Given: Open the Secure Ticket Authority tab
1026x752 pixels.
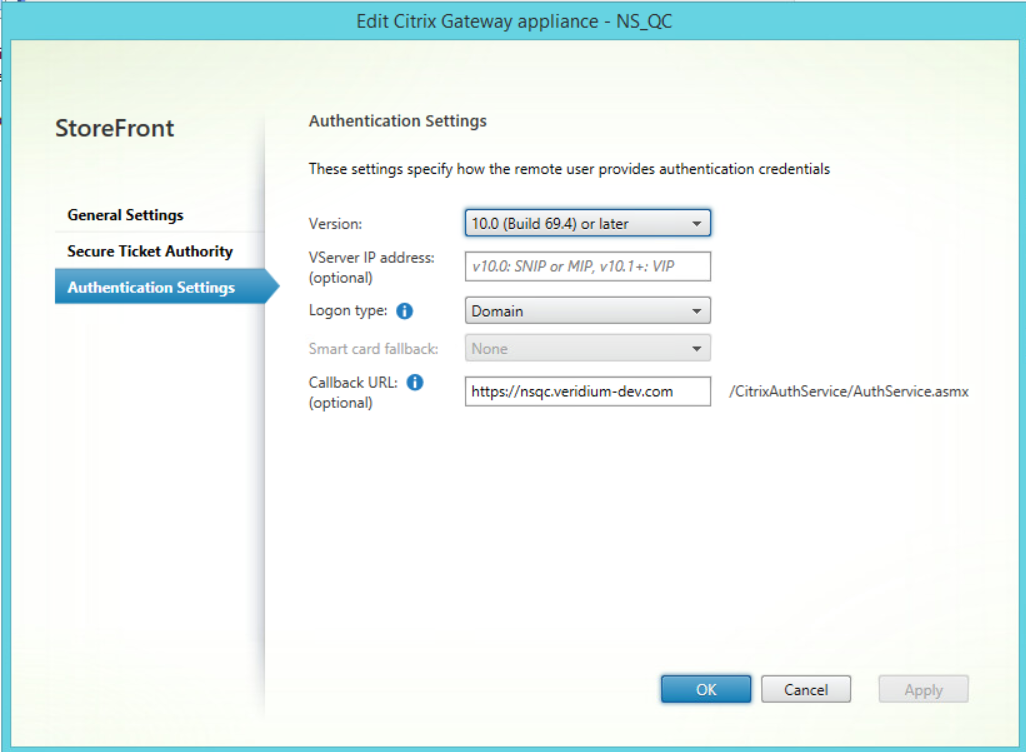Looking at the screenshot, I should 150,251.
